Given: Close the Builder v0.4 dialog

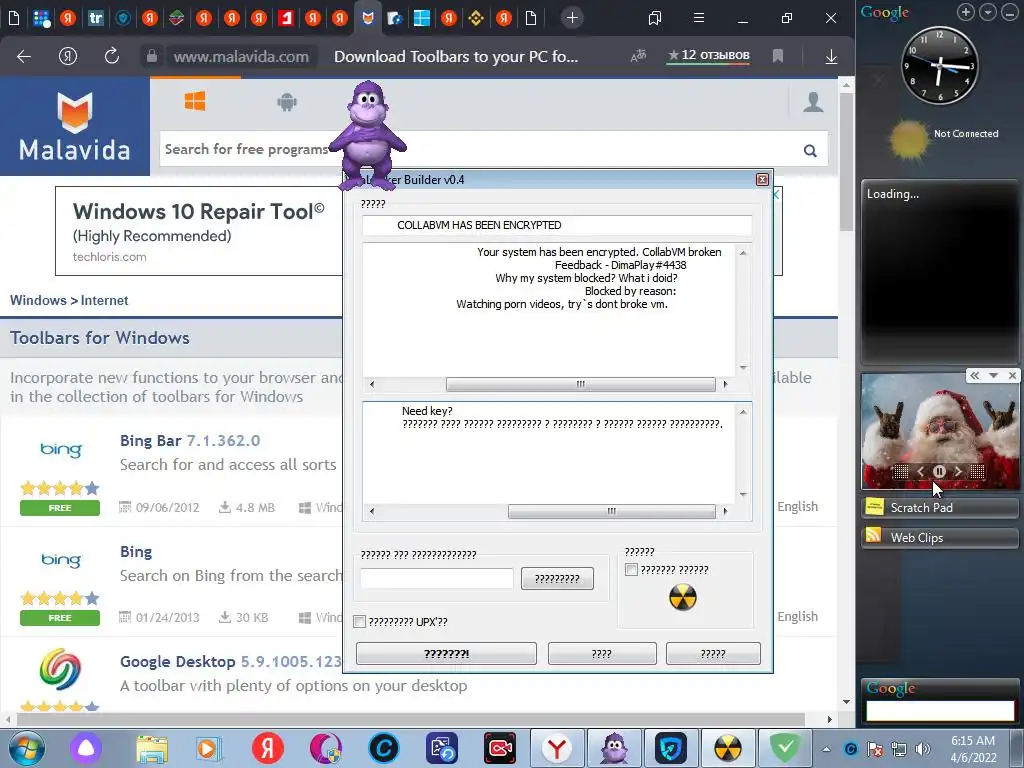Looking at the screenshot, I should 762,180.
